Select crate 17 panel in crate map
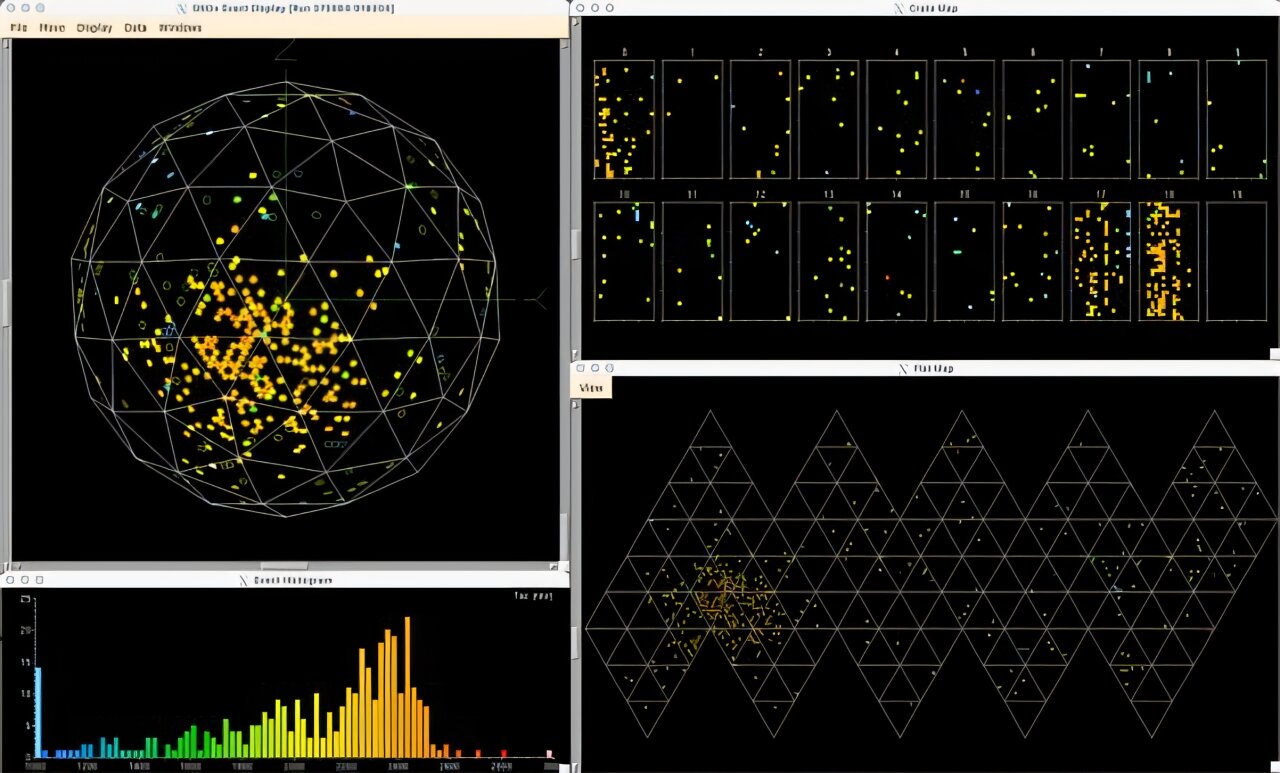1280x773 pixels. coord(1100,261)
